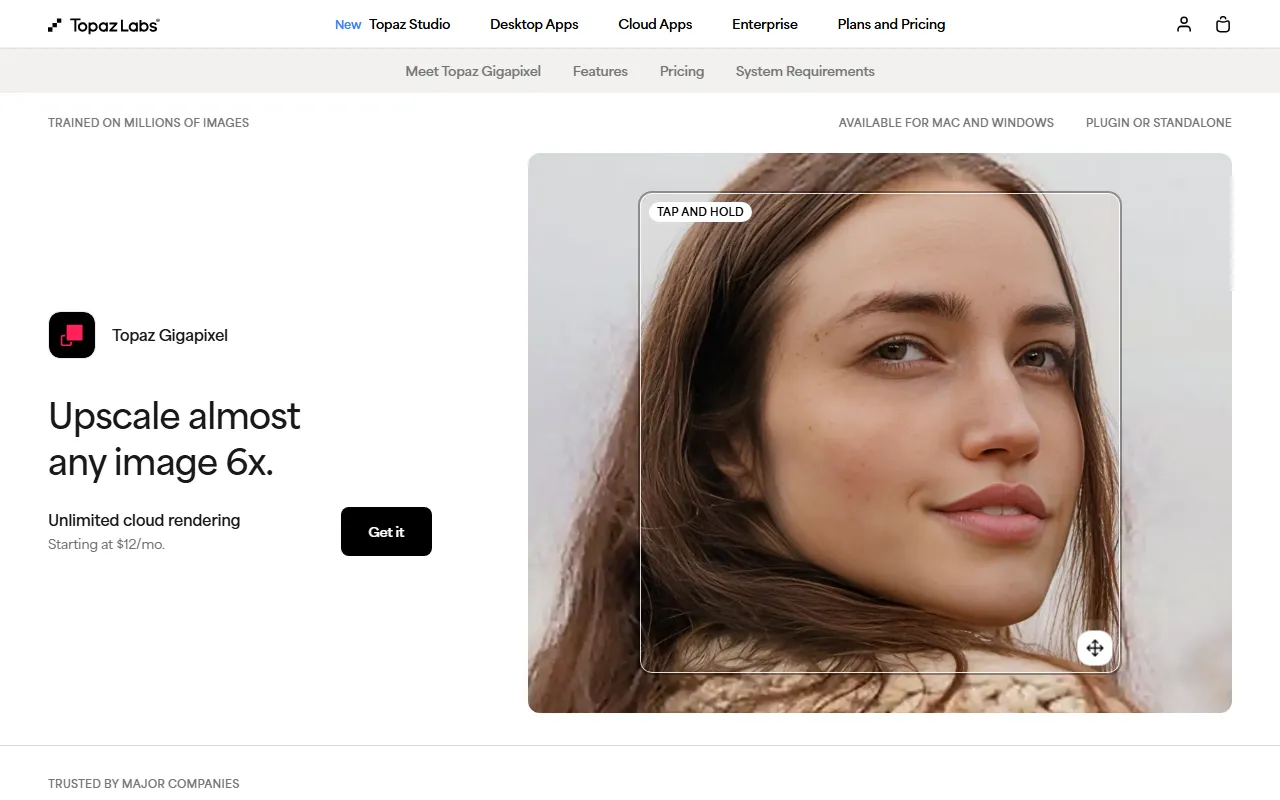Click the Topaz Labs logo
Screen dimensions: 1280x800
tap(104, 25)
